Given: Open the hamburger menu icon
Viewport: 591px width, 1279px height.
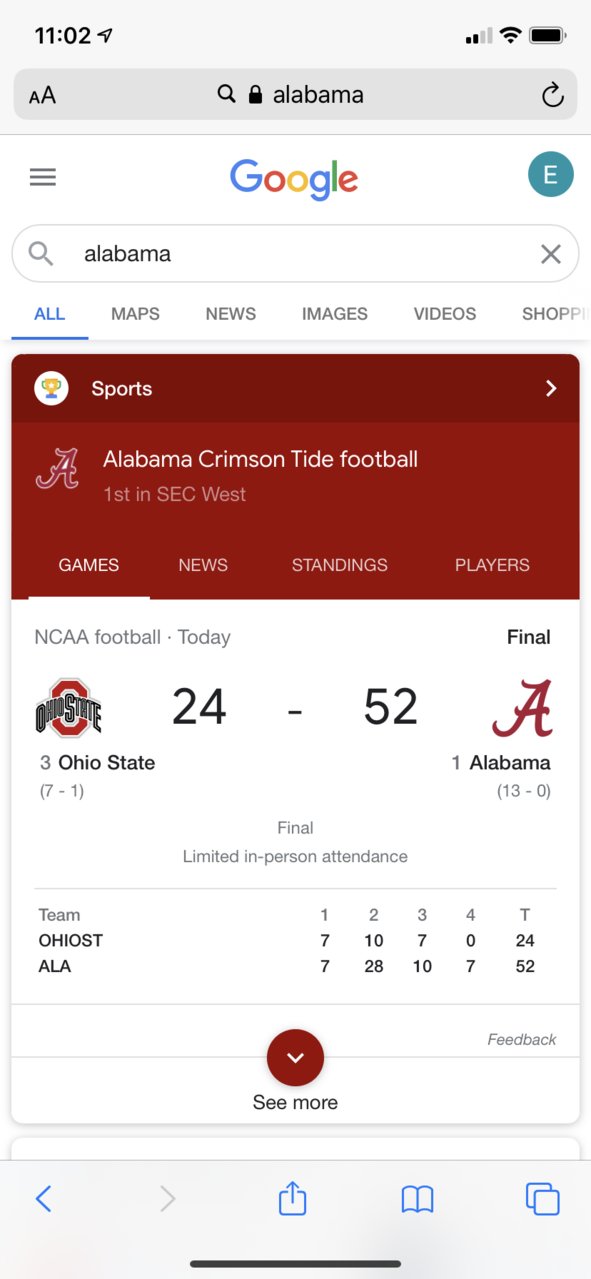Looking at the screenshot, I should pyautogui.click(x=43, y=177).
